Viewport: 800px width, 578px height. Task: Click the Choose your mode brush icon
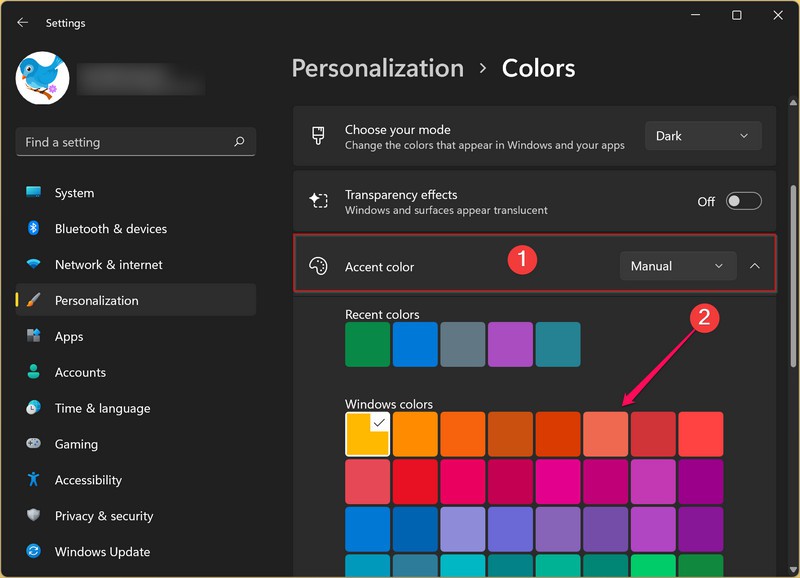[x=318, y=136]
